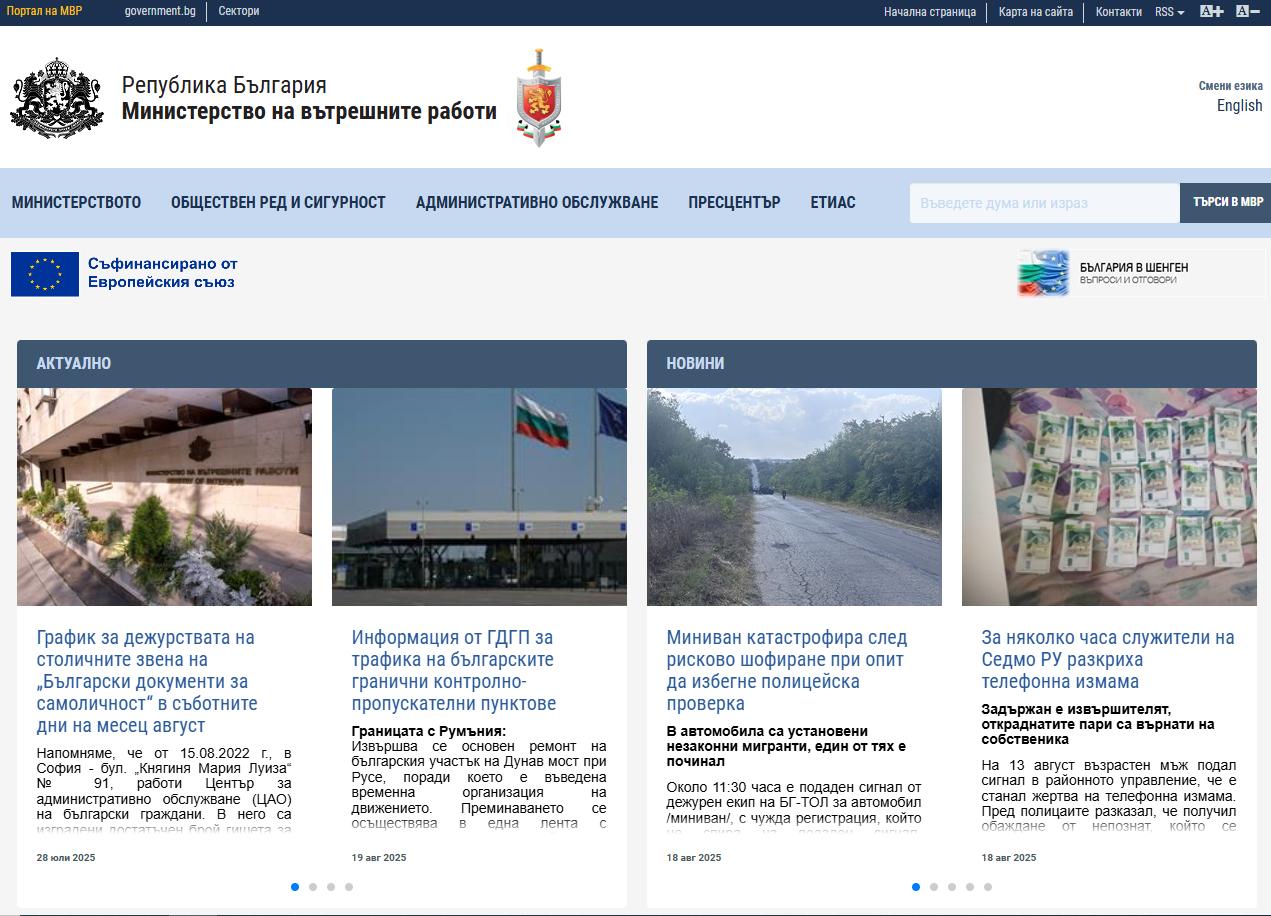The image size is (1271, 916).
Task: Select fourth Новини carousel dot
Action: click(970, 887)
